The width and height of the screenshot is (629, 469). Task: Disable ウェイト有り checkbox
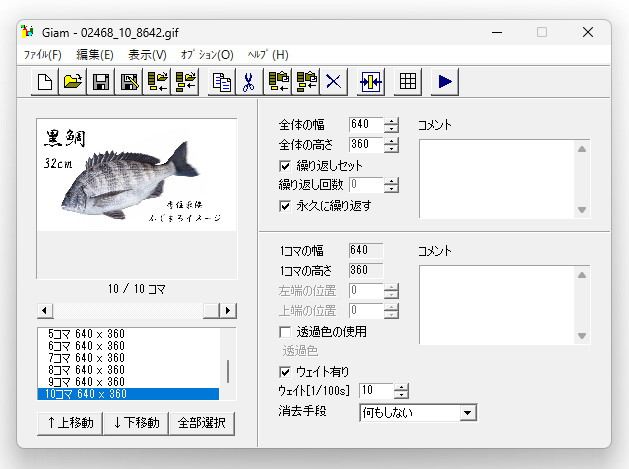point(286,372)
